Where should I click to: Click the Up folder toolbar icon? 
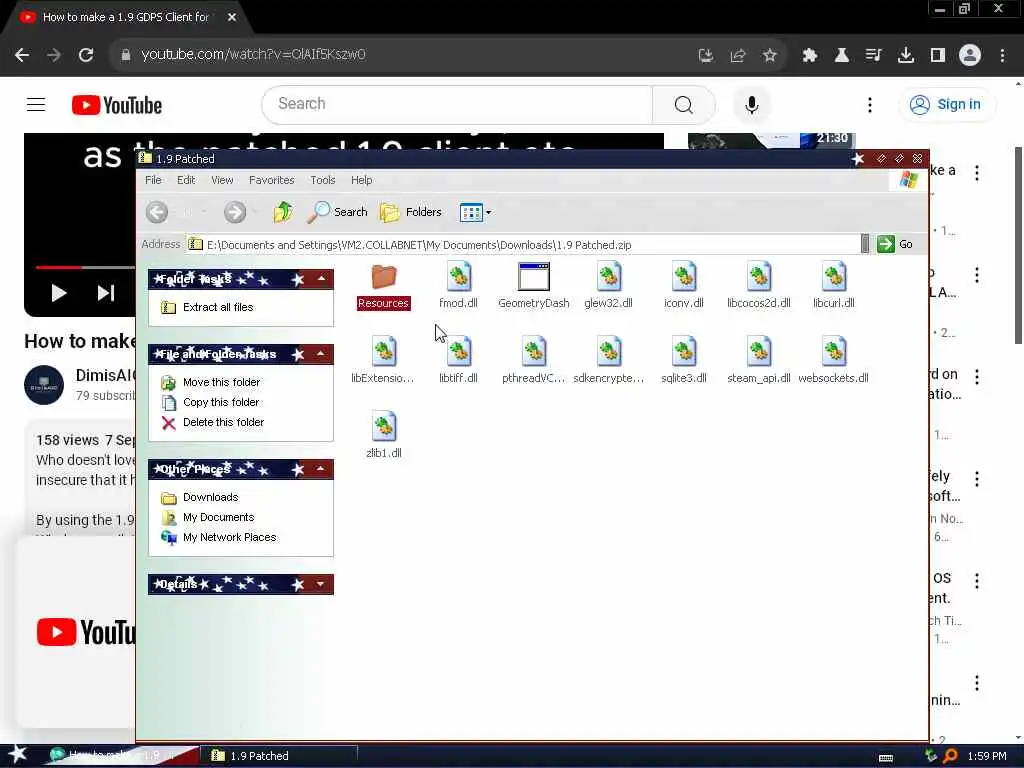[283, 212]
